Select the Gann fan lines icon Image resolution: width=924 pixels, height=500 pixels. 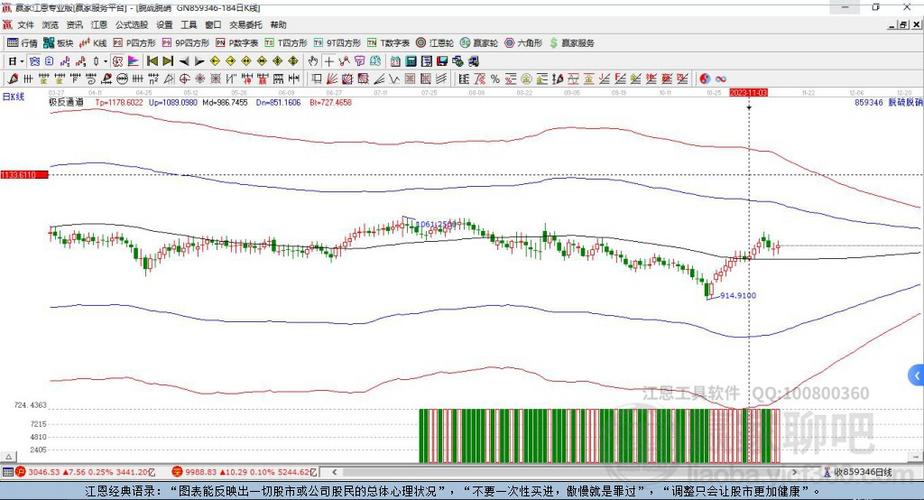pos(331,78)
